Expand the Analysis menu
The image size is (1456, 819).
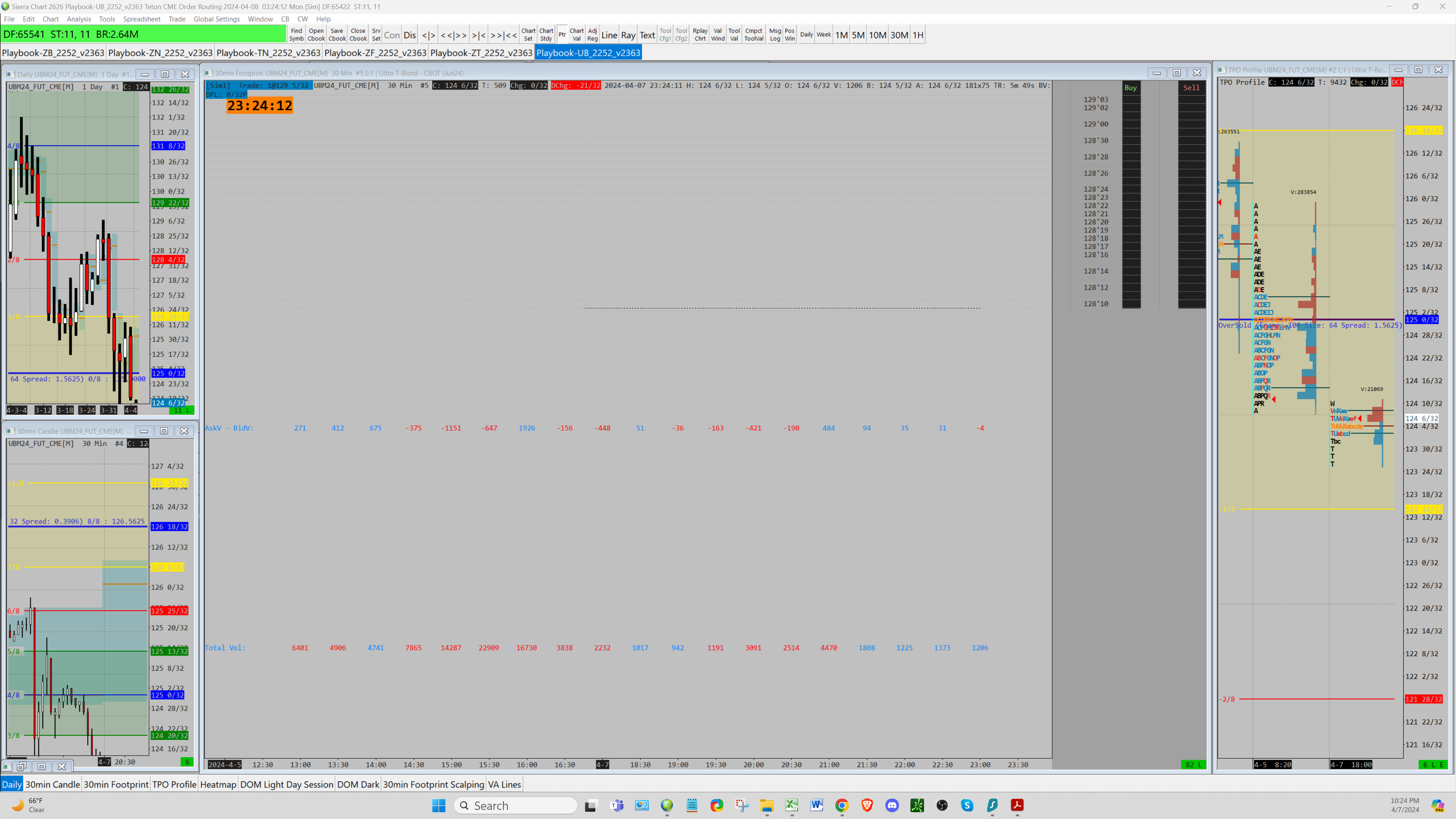pos(78,19)
